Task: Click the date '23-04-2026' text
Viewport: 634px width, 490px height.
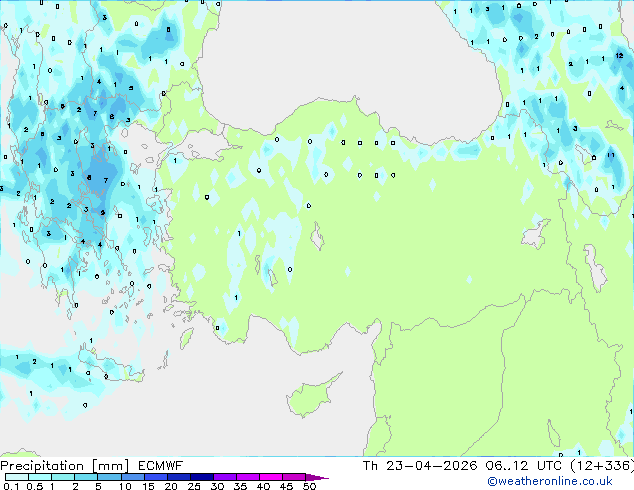Action: [x=431, y=466]
